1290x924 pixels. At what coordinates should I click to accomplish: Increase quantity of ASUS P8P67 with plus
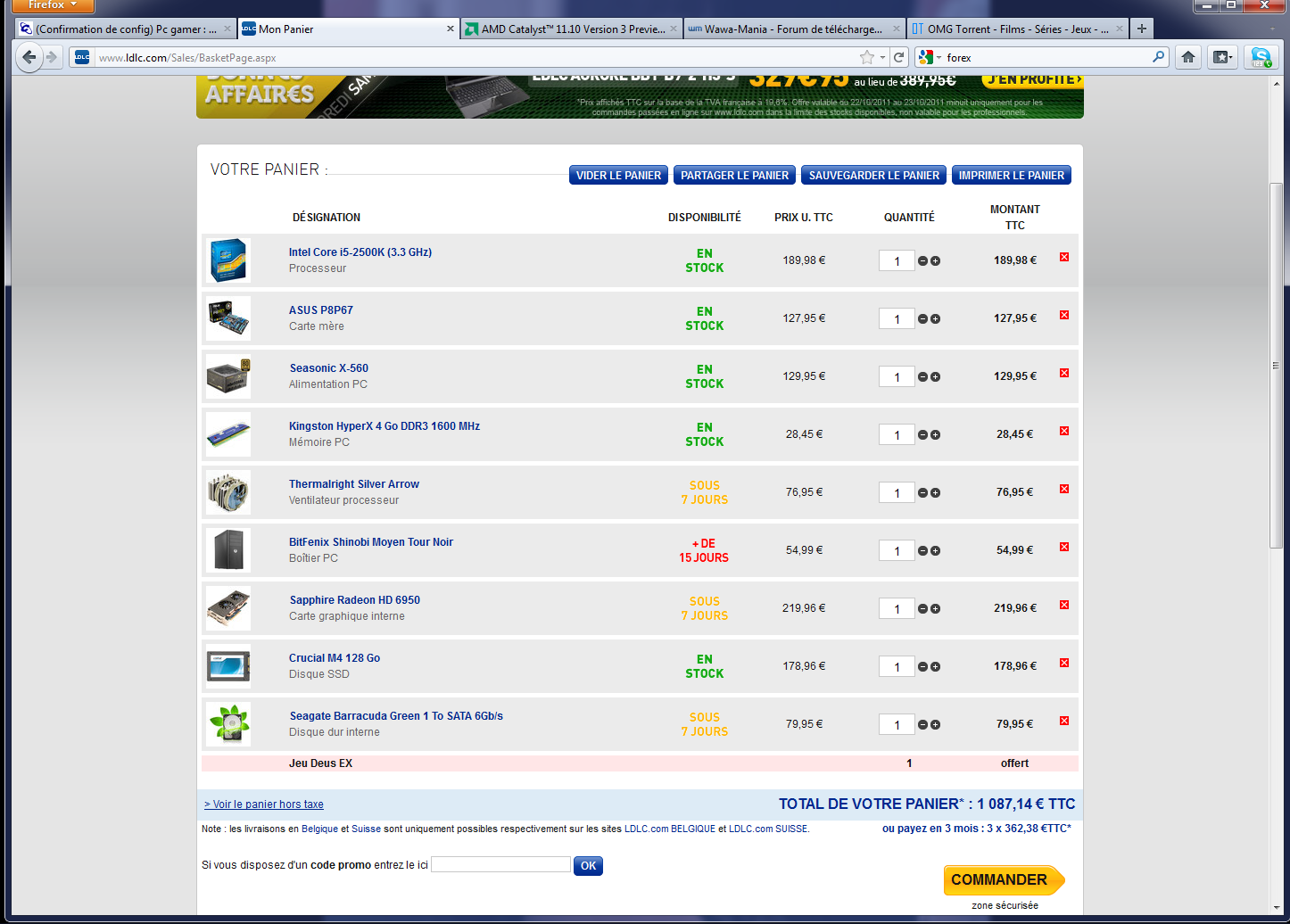935,319
